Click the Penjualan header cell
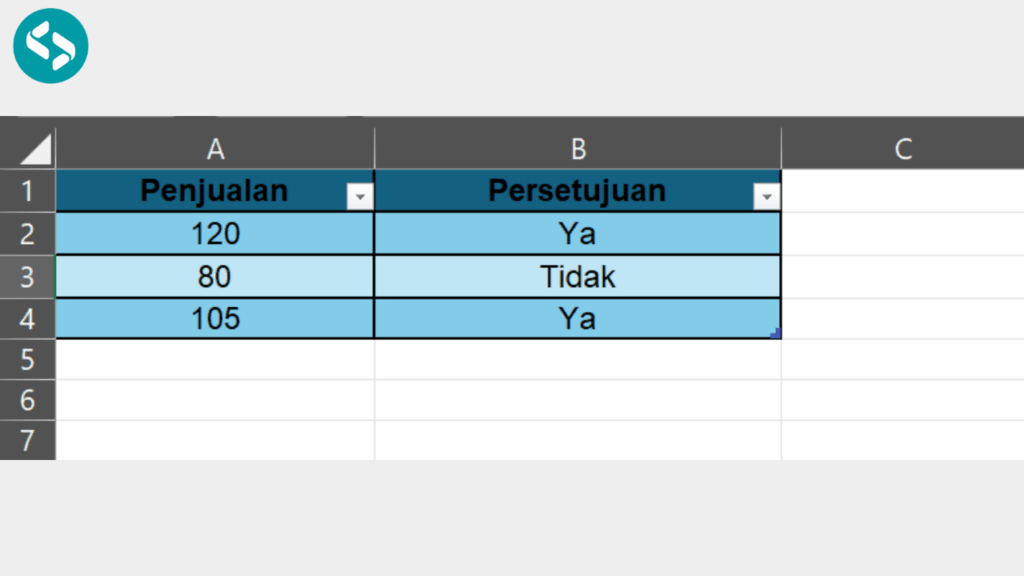1024x576 pixels. click(215, 190)
